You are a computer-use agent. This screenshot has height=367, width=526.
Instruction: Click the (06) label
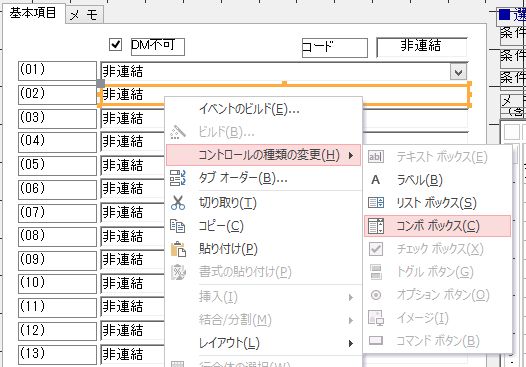tap(57, 189)
